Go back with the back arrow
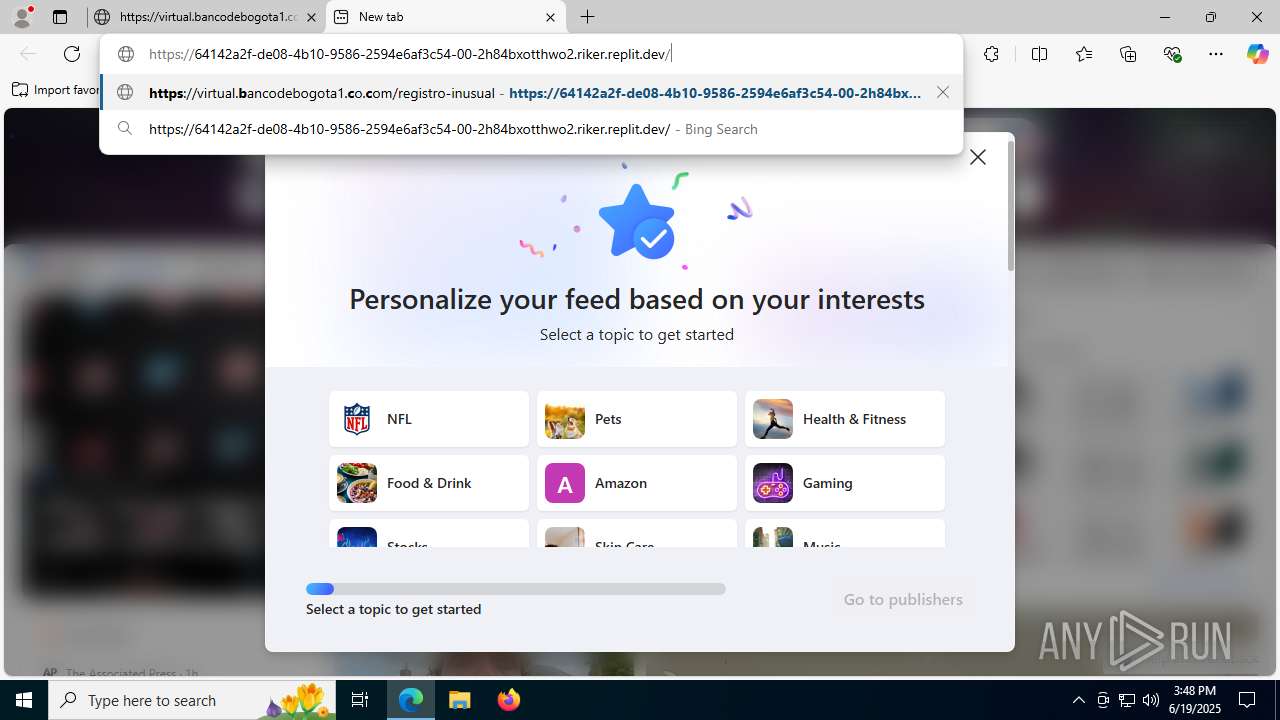 click(28, 54)
